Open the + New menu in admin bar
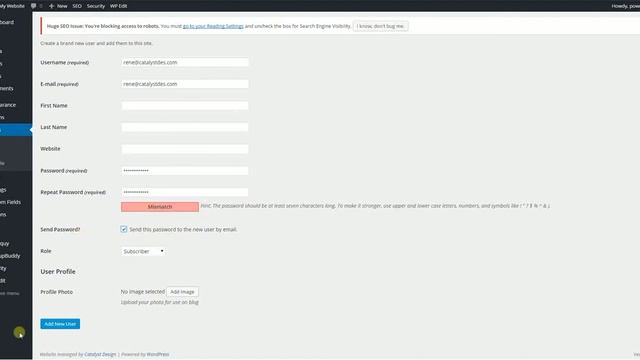640x360 pixels. (x=58, y=6)
